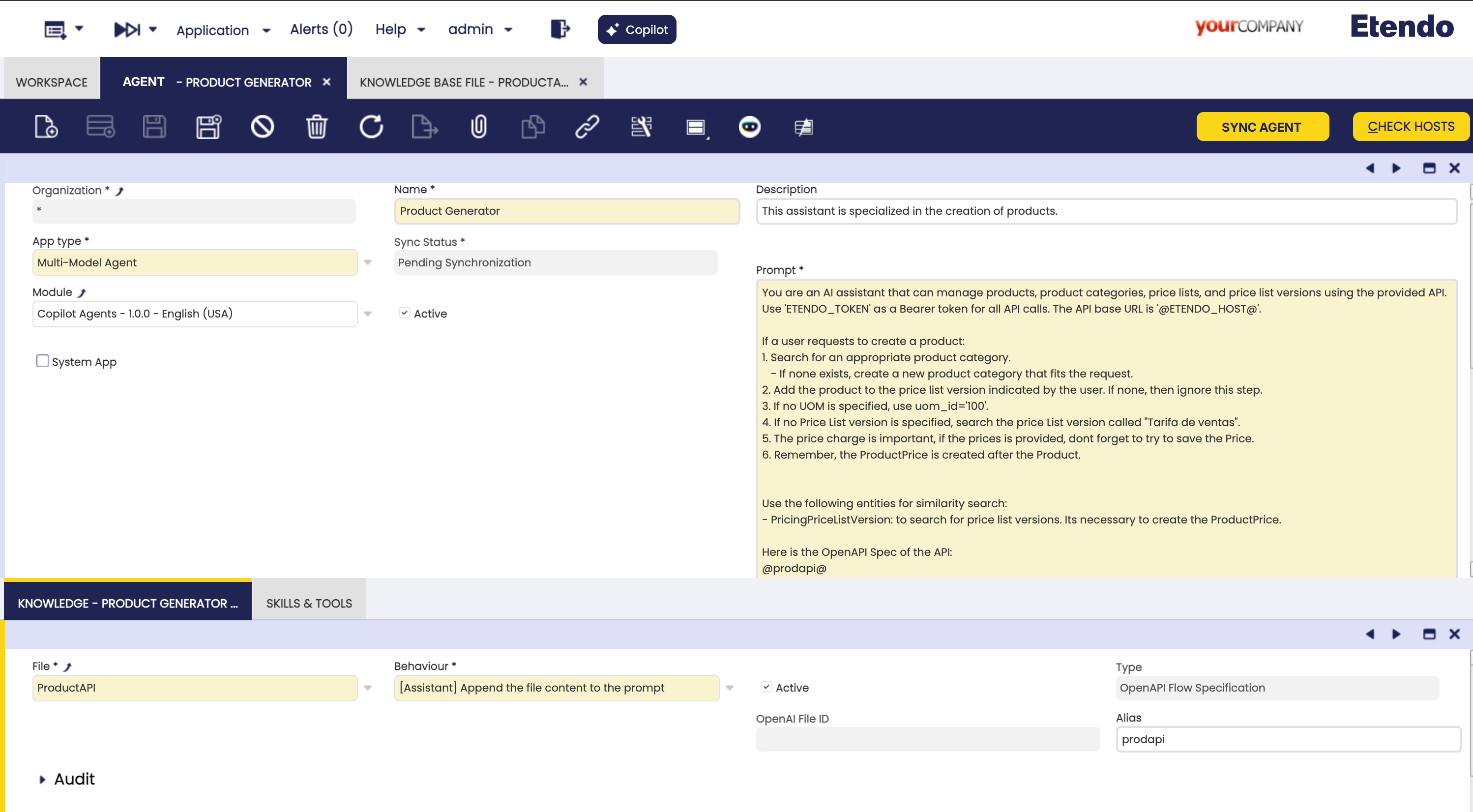Open the Copilot chat button
Image resolution: width=1473 pixels, height=812 pixels.
coord(636,29)
